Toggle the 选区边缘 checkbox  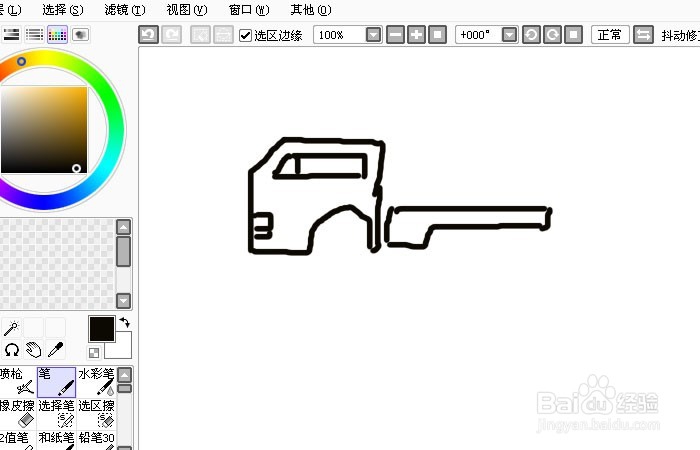click(245, 35)
